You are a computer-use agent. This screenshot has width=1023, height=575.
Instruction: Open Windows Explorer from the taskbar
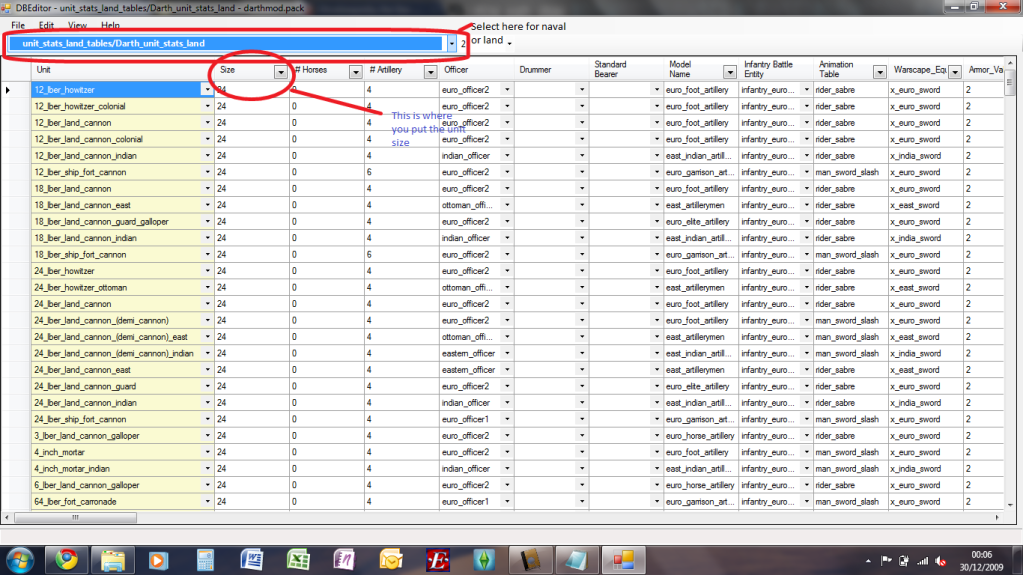pyautogui.click(x=112, y=557)
